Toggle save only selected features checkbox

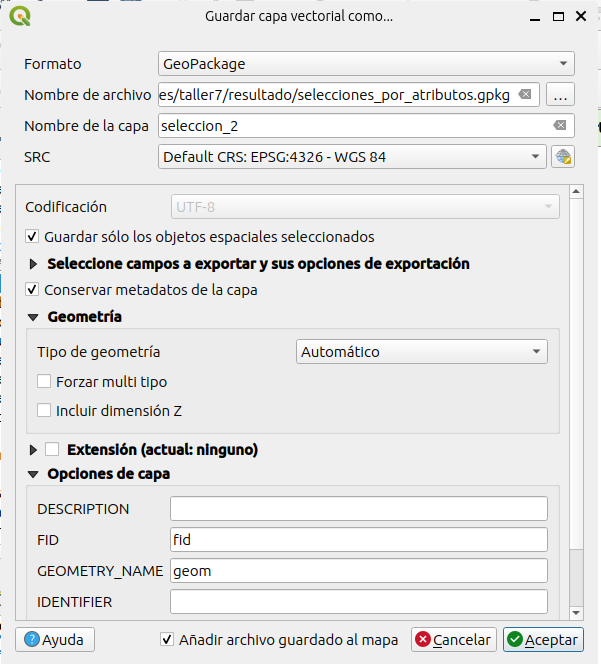33,237
